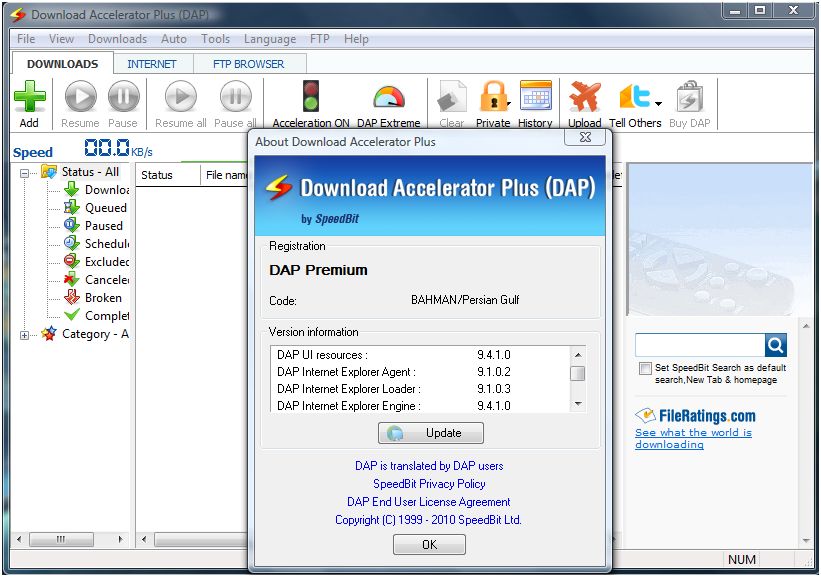Open the Auto menu
This screenshot has height=577, width=821.
(x=174, y=39)
